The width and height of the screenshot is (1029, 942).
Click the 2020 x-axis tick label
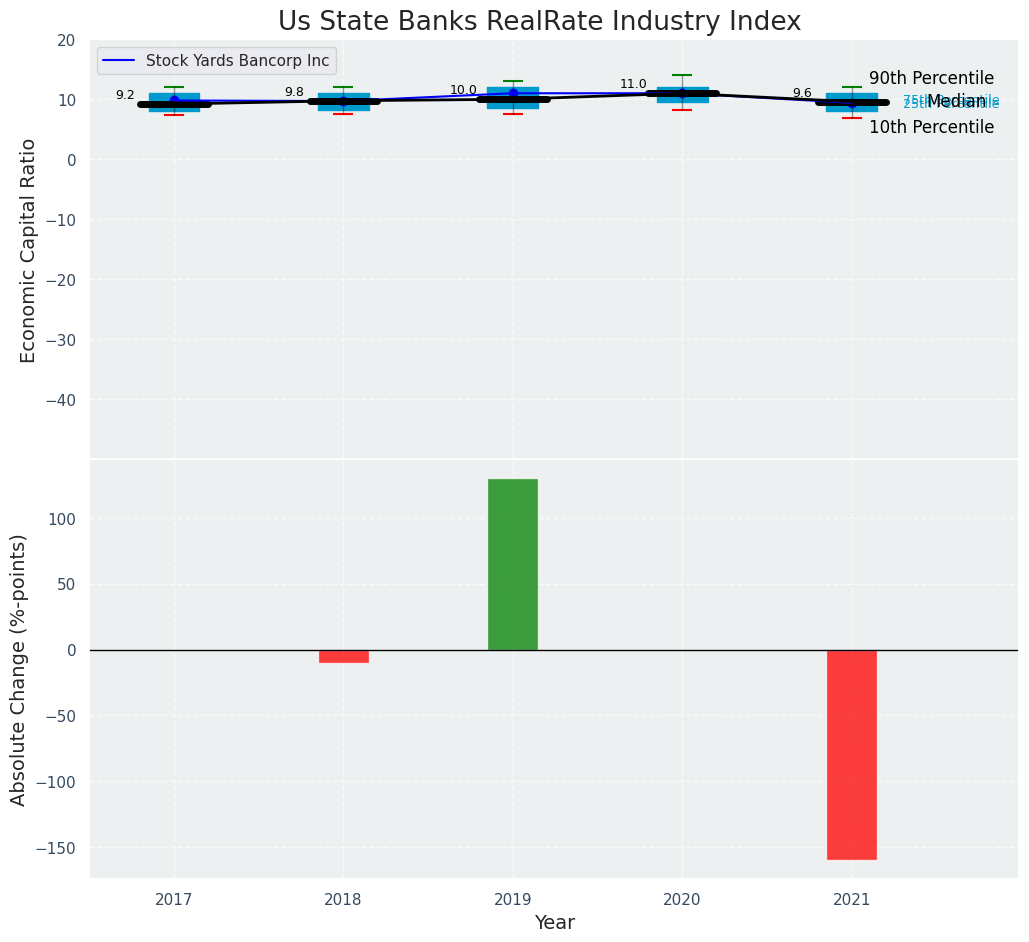[x=682, y=899]
